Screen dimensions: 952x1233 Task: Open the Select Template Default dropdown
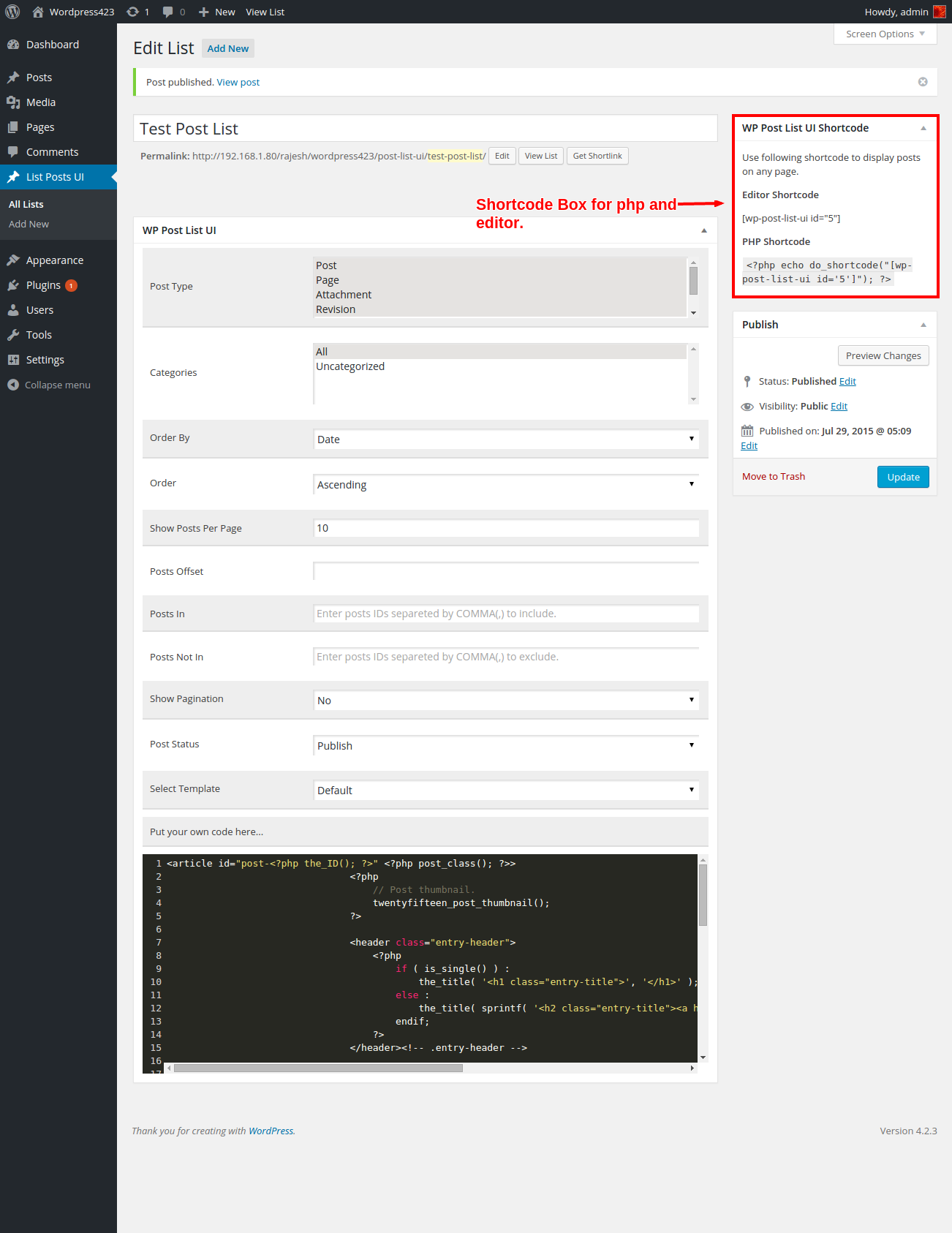coord(506,790)
